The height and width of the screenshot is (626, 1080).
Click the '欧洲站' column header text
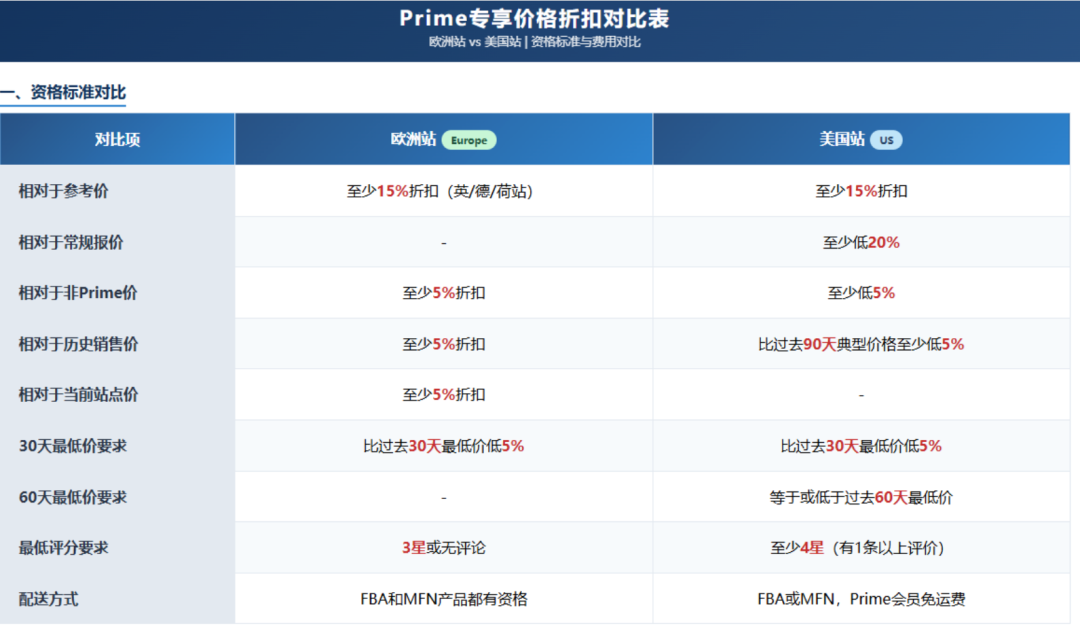[x=413, y=139]
